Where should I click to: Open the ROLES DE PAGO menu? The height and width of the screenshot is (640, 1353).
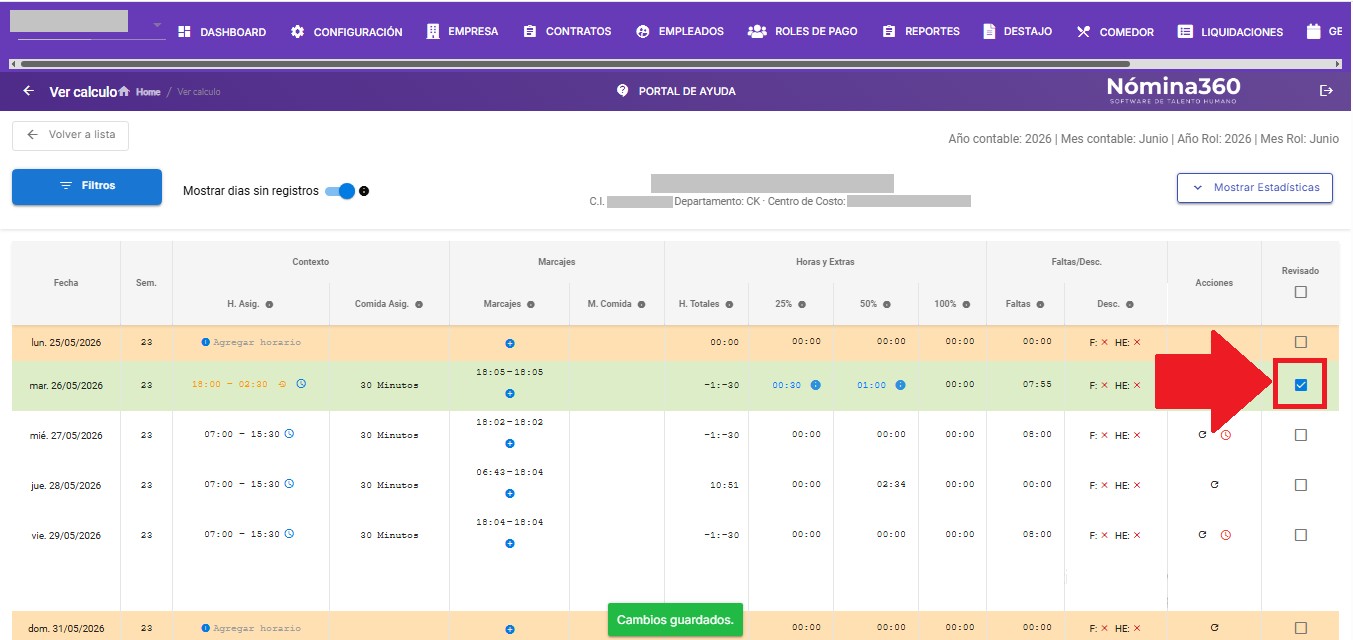[x=803, y=31]
